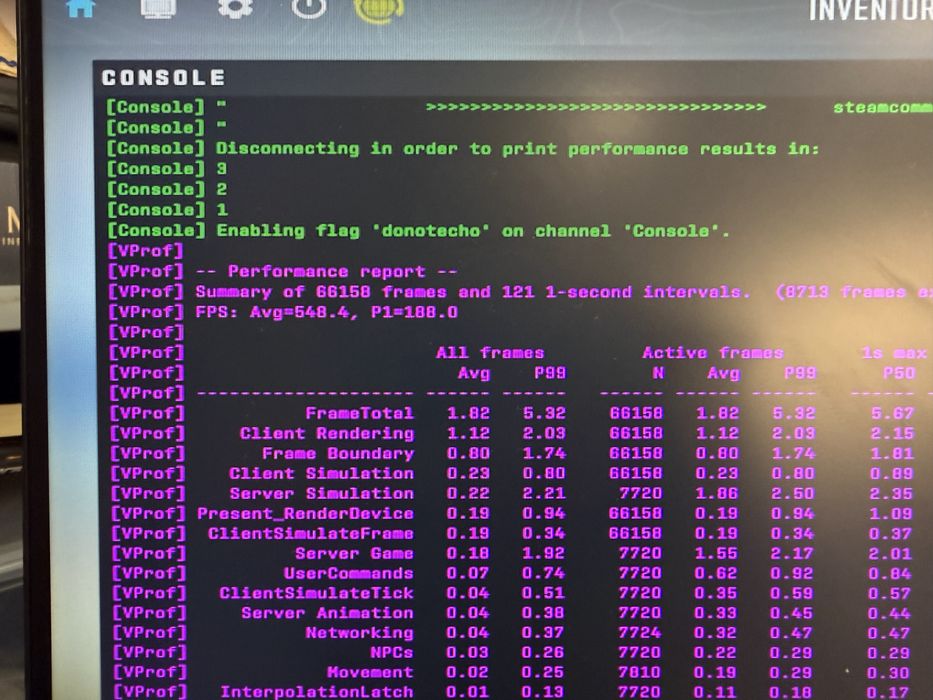933x700 pixels.
Task: Select the NPCs row label
Action: click(392, 652)
